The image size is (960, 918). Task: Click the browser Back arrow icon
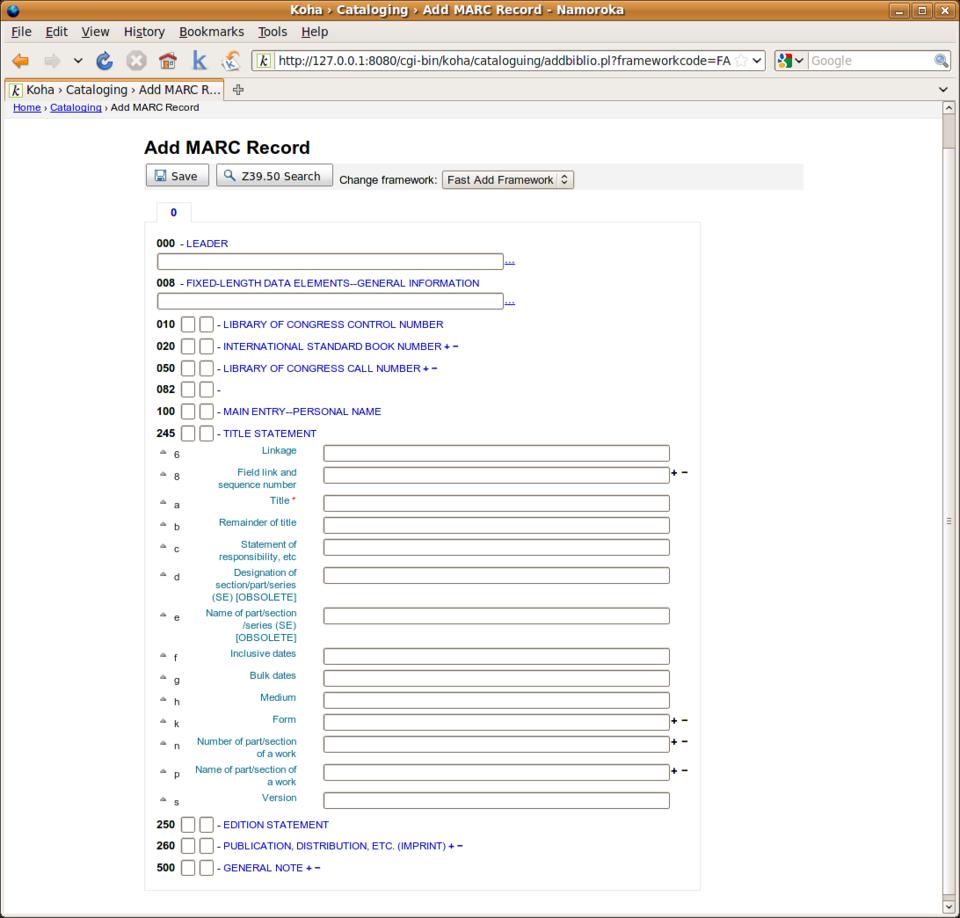click(20, 61)
